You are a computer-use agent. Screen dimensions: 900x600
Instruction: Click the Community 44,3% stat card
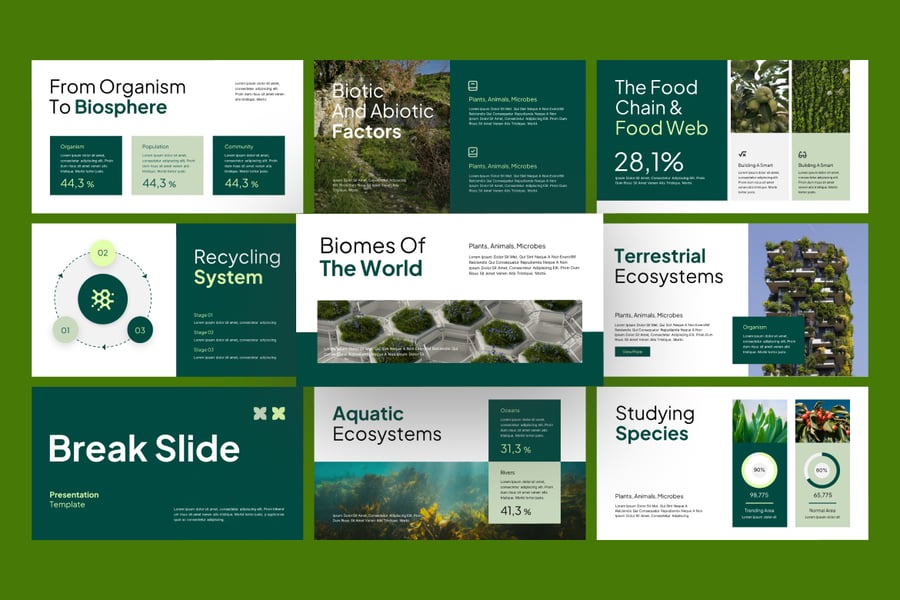point(248,165)
